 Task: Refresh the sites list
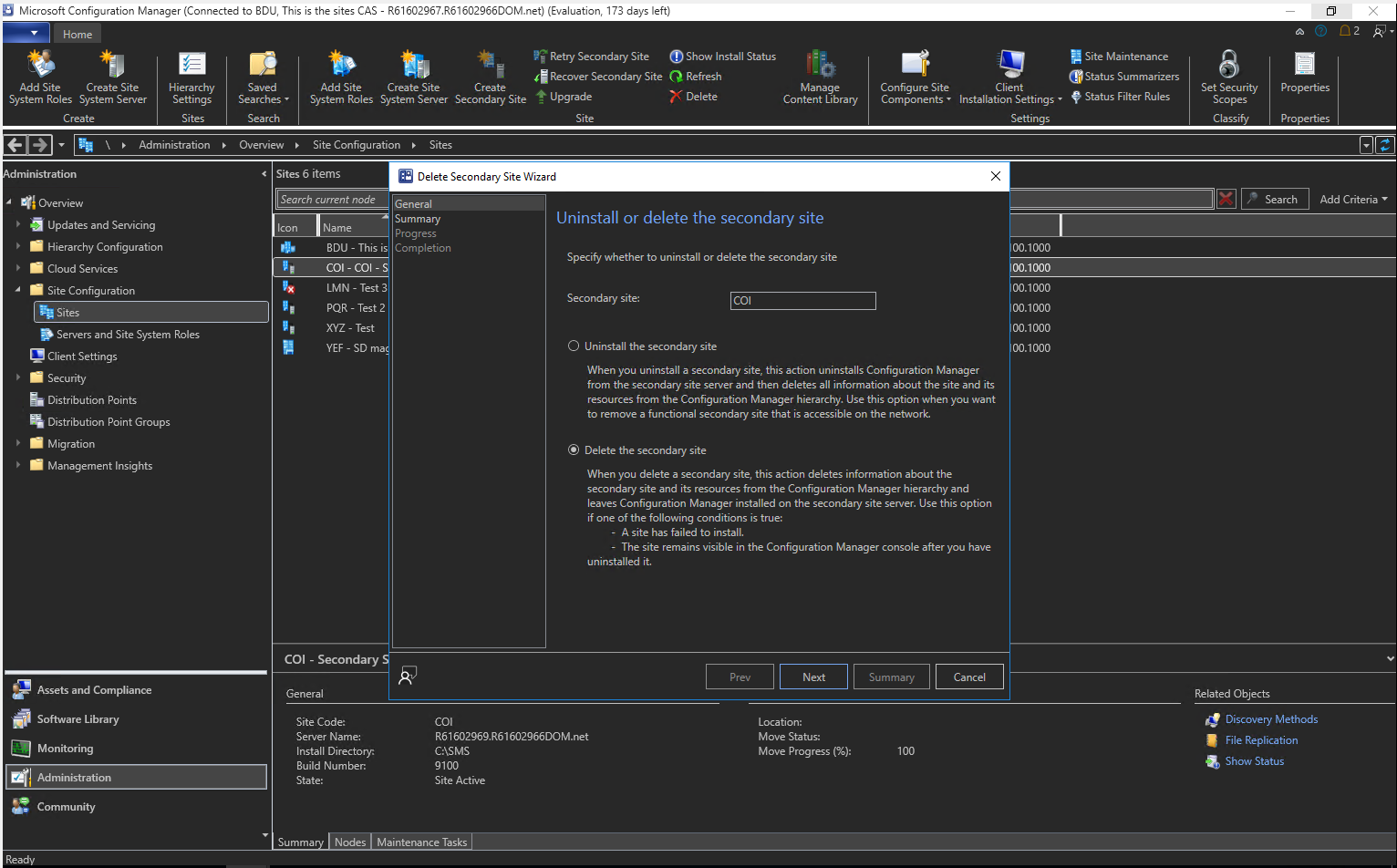(x=696, y=76)
